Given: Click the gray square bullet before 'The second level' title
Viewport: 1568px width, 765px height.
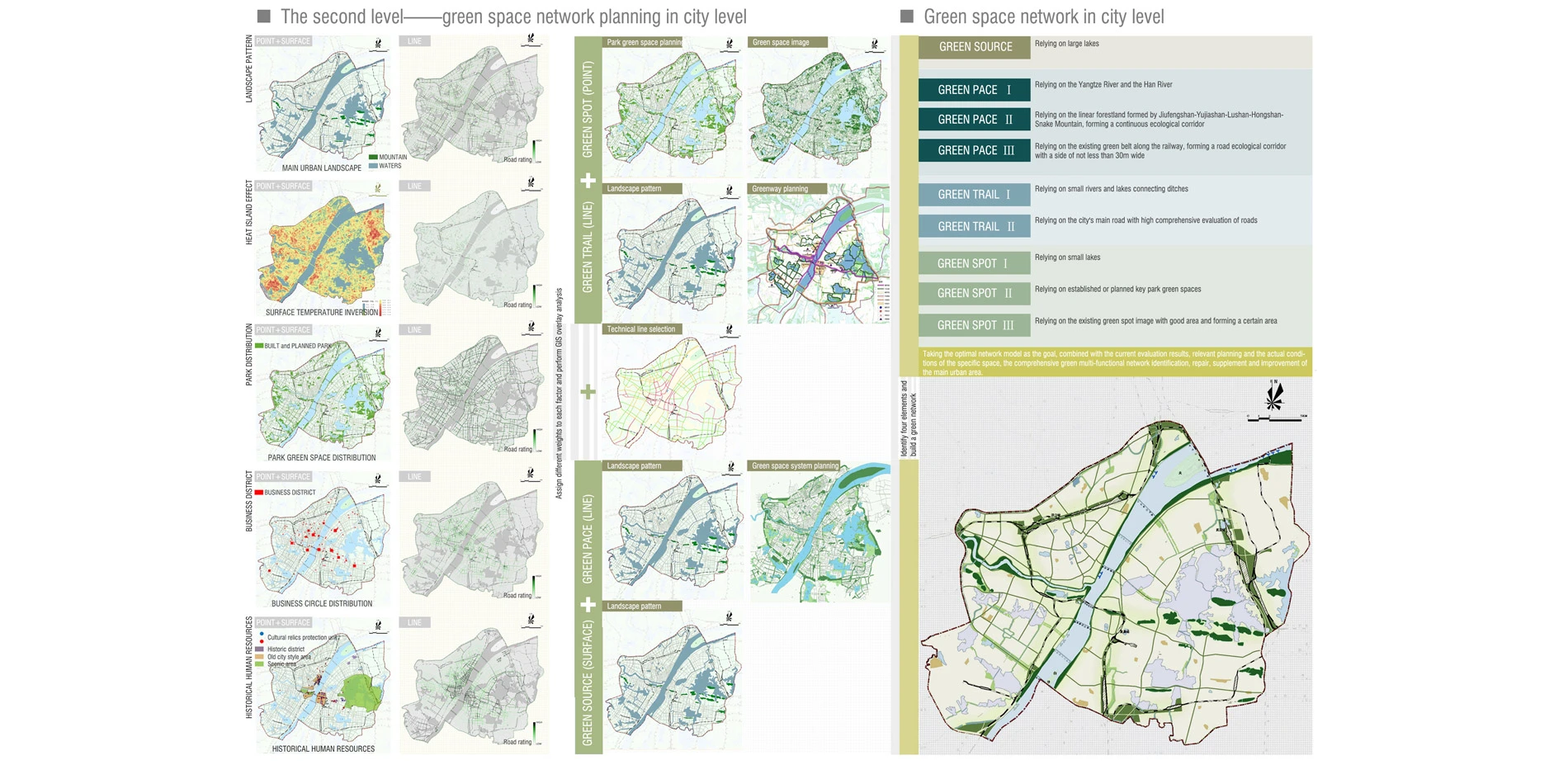Looking at the screenshot, I should click(264, 17).
